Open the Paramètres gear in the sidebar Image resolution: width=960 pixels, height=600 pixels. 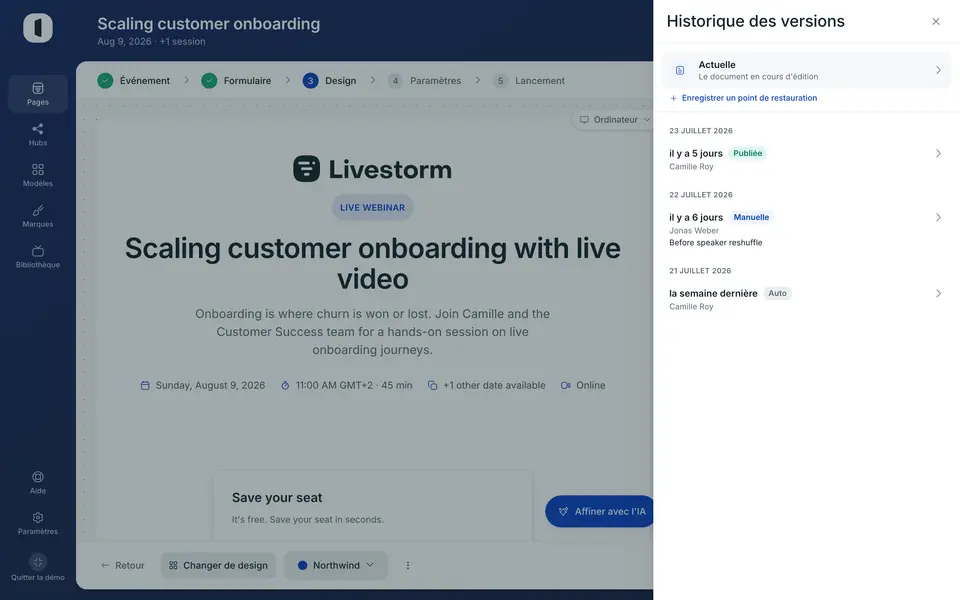pyautogui.click(x=38, y=517)
